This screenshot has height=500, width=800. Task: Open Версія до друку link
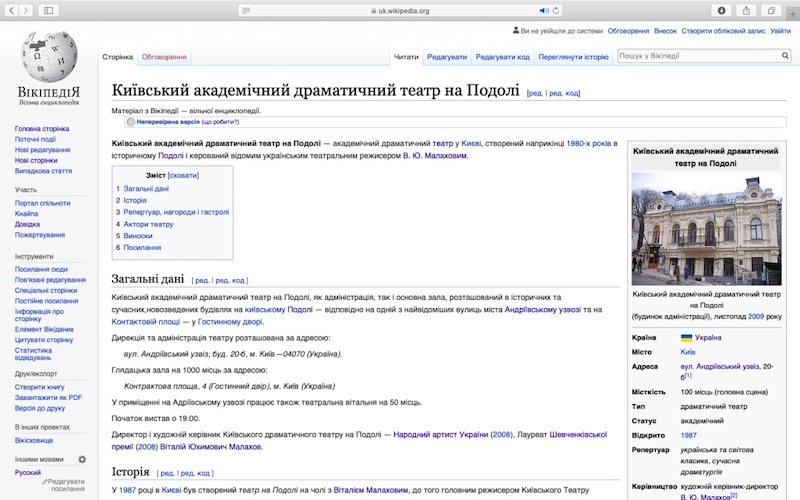click(40, 409)
